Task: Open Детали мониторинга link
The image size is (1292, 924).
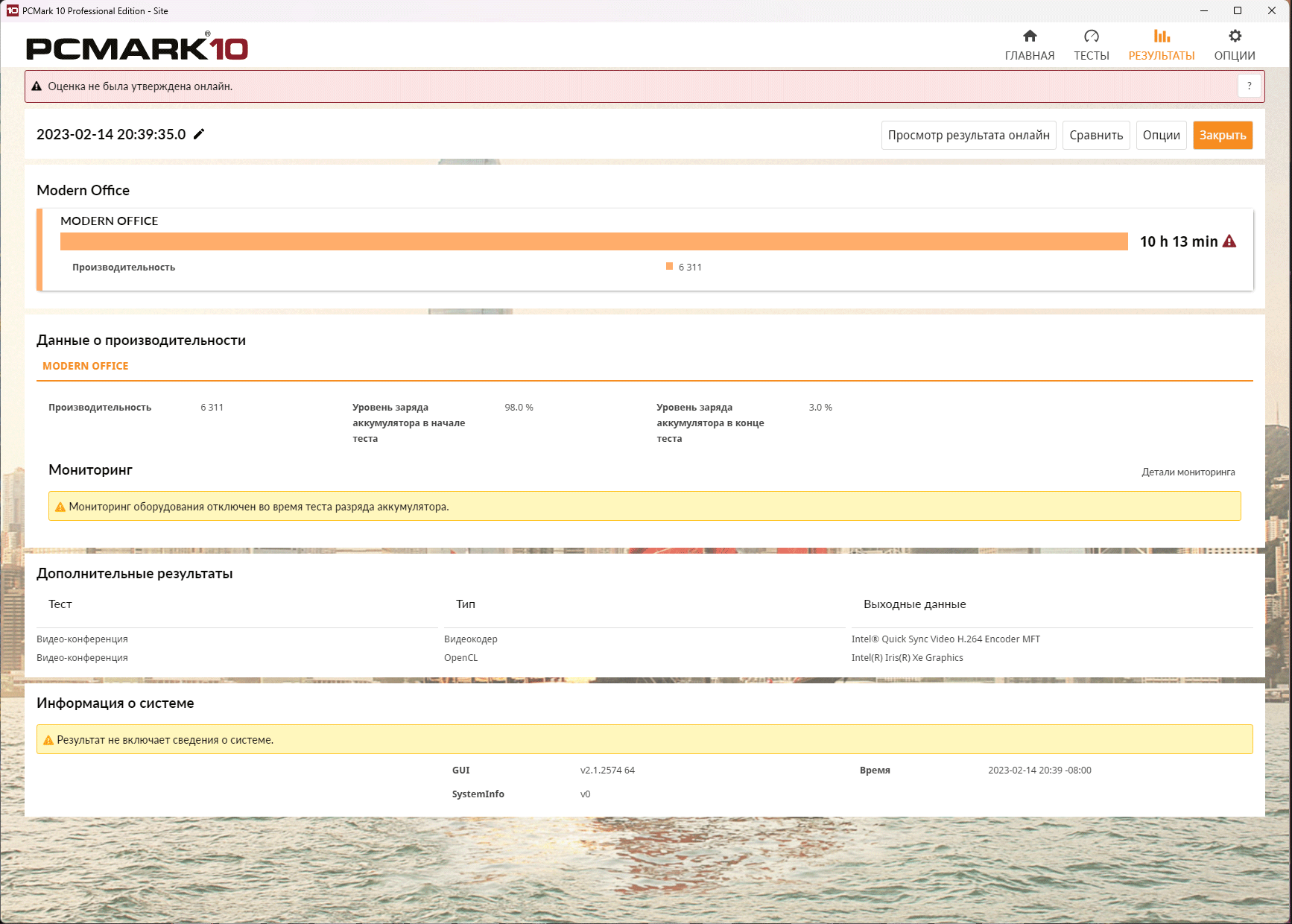Action: click(x=1188, y=472)
